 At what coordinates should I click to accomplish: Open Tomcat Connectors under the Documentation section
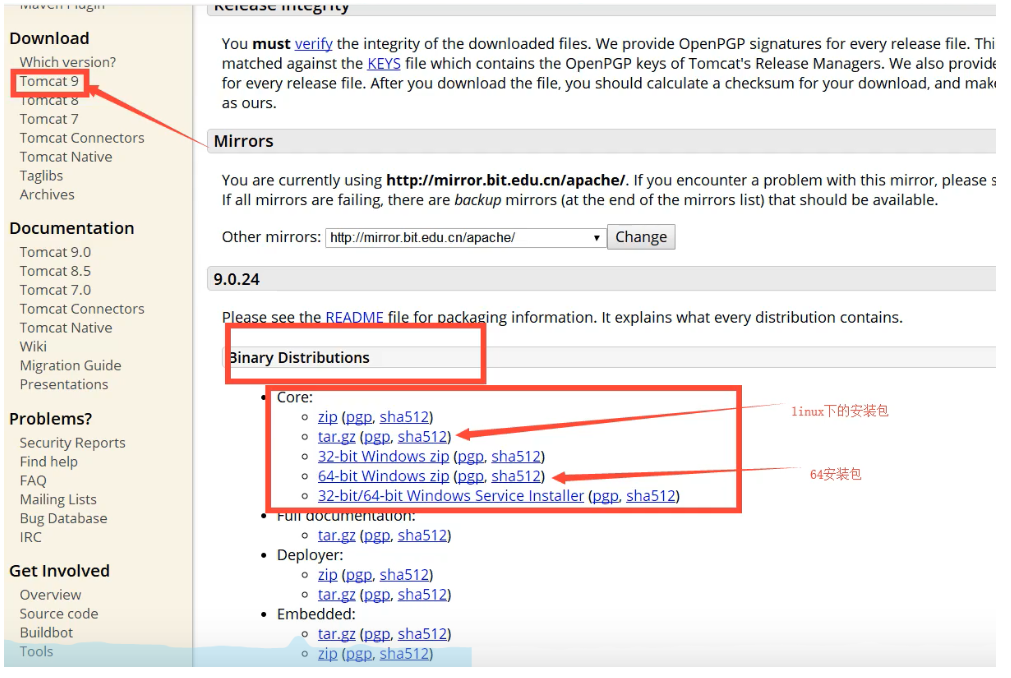click(x=82, y=309)
